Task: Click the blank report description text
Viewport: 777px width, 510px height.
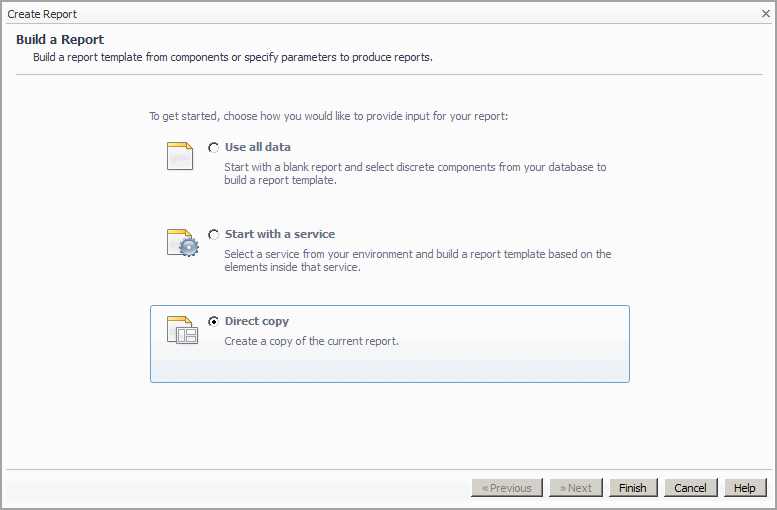Action: 414,174
